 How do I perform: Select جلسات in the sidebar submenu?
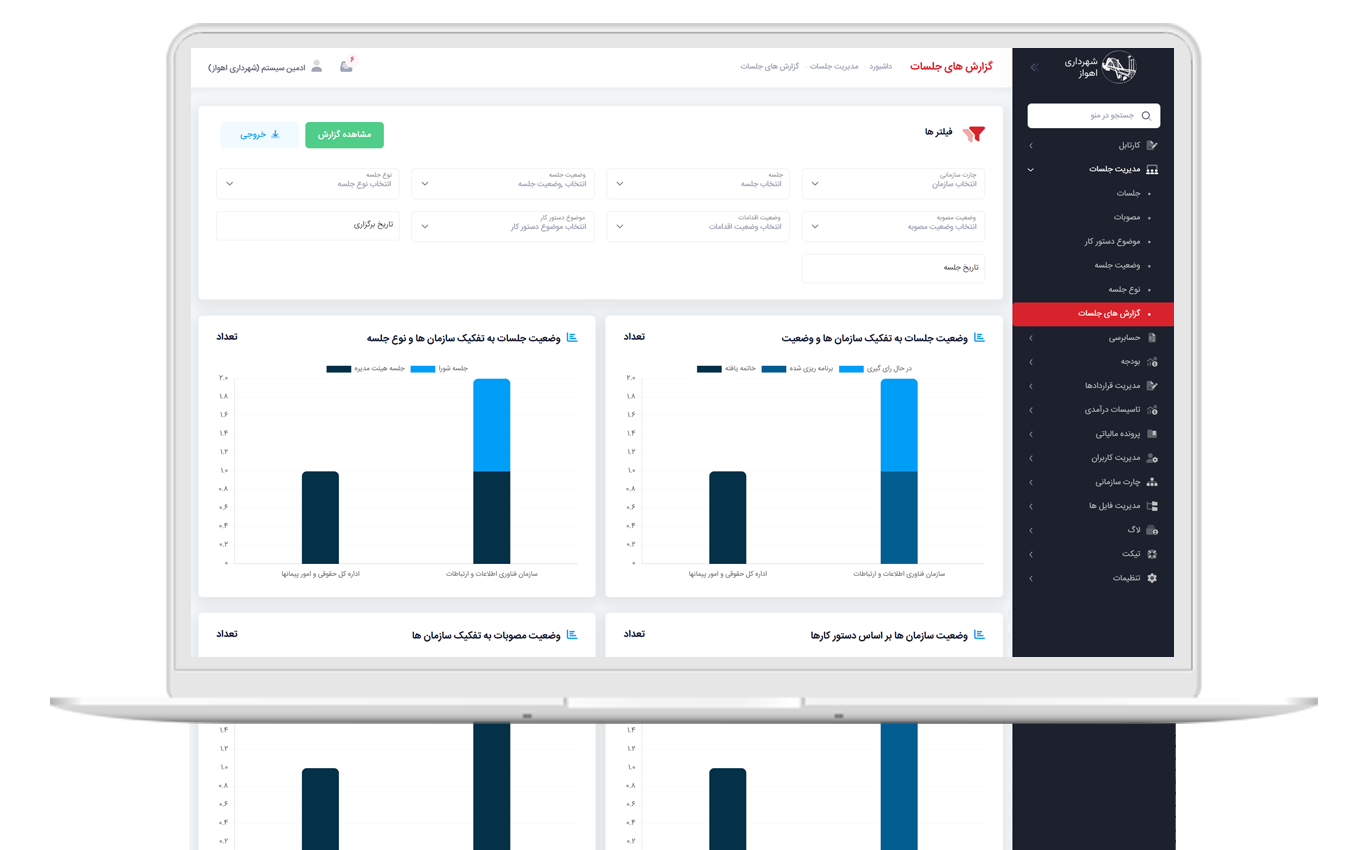(x=1128, y=194)
